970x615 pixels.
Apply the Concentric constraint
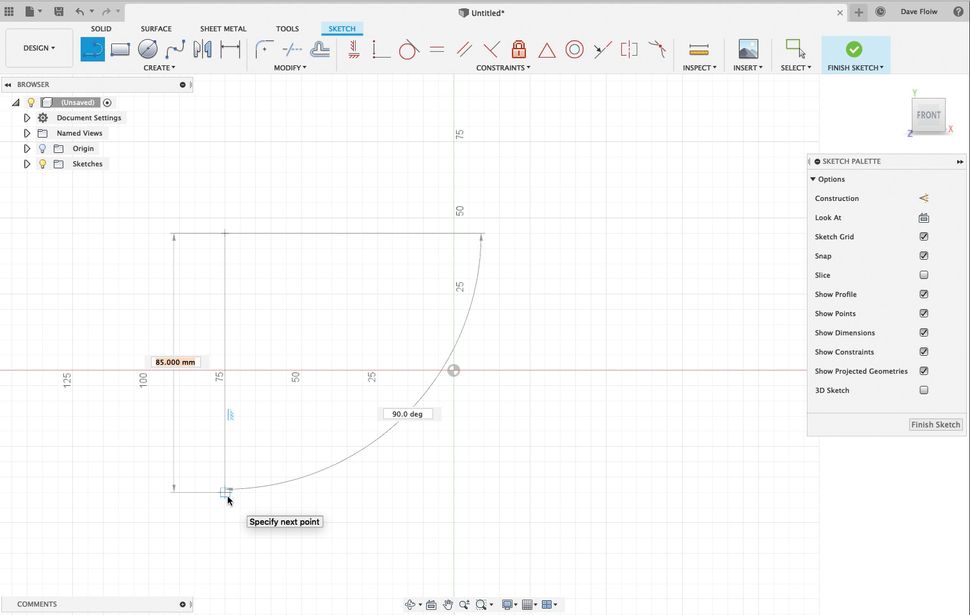click(x=572, y=48)
